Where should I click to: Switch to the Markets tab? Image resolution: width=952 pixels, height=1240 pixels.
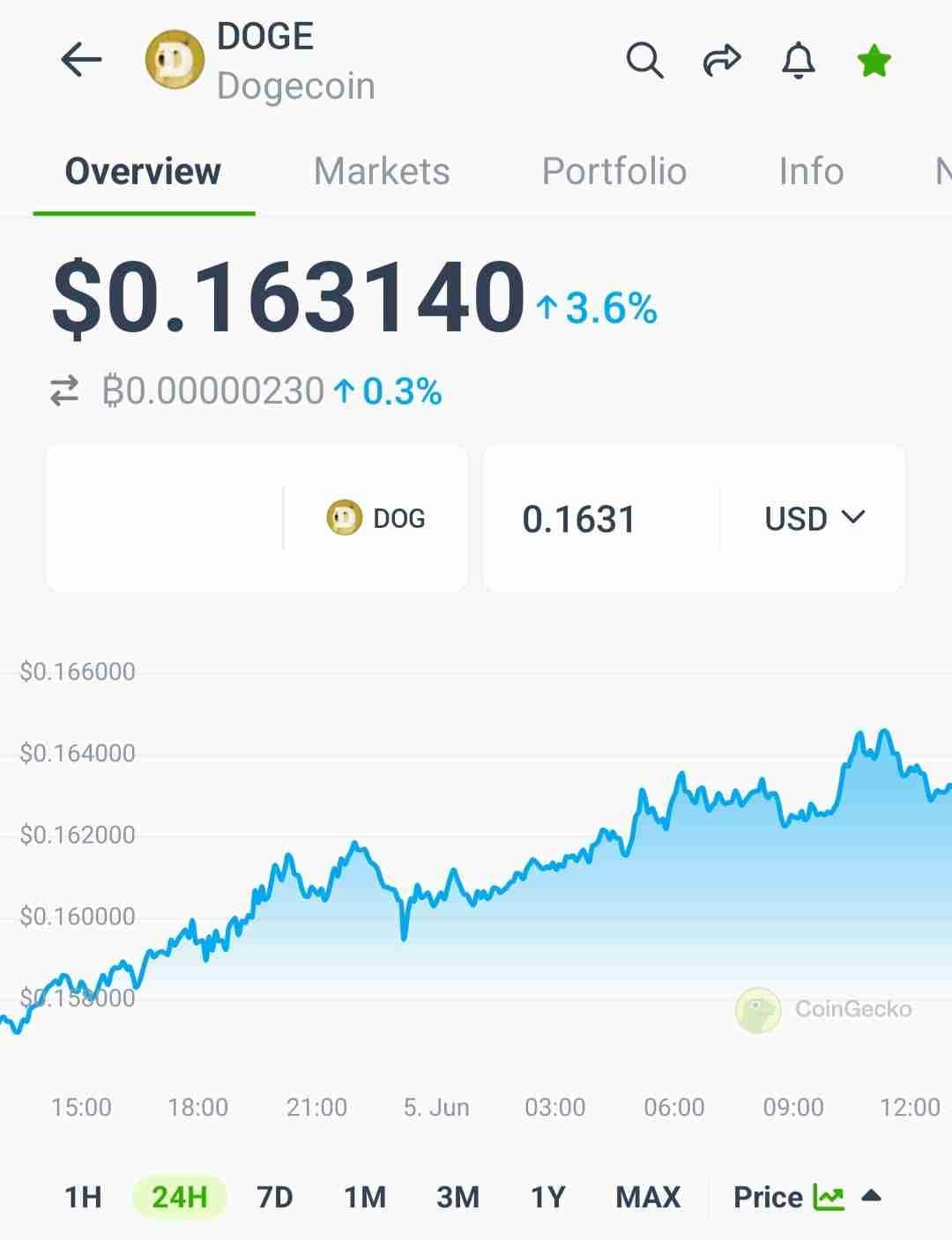[382, 171]
